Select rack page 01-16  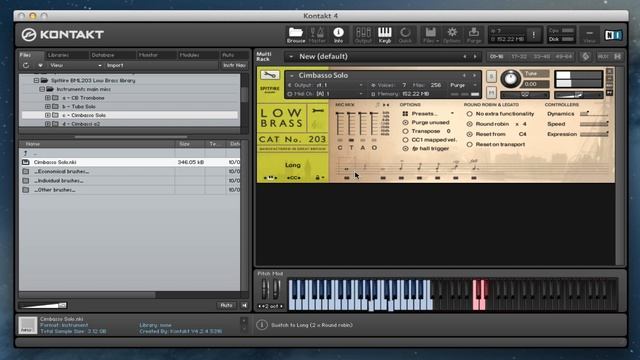pos(497,57)
